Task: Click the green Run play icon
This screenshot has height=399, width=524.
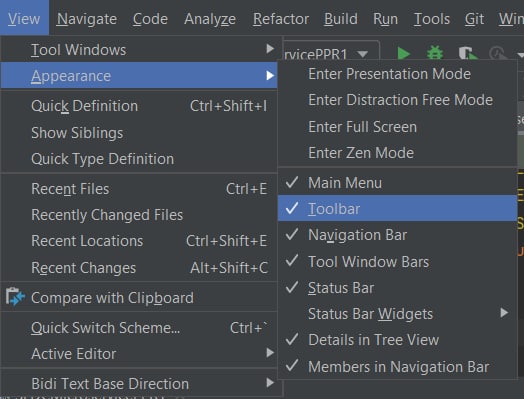Action: tap(404, 53)
